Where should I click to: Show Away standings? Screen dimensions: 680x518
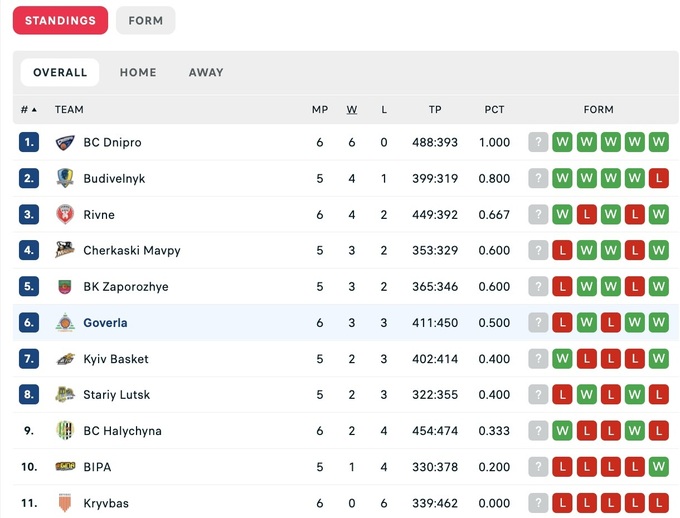206,73
